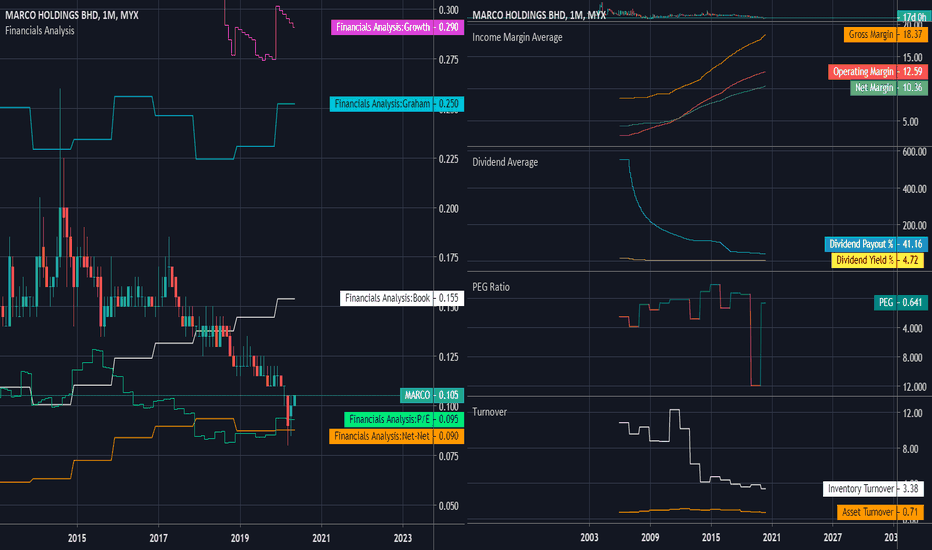Click the 2015 date on left time axis
This screenshot has height=550, width=932.
point(77,538)
